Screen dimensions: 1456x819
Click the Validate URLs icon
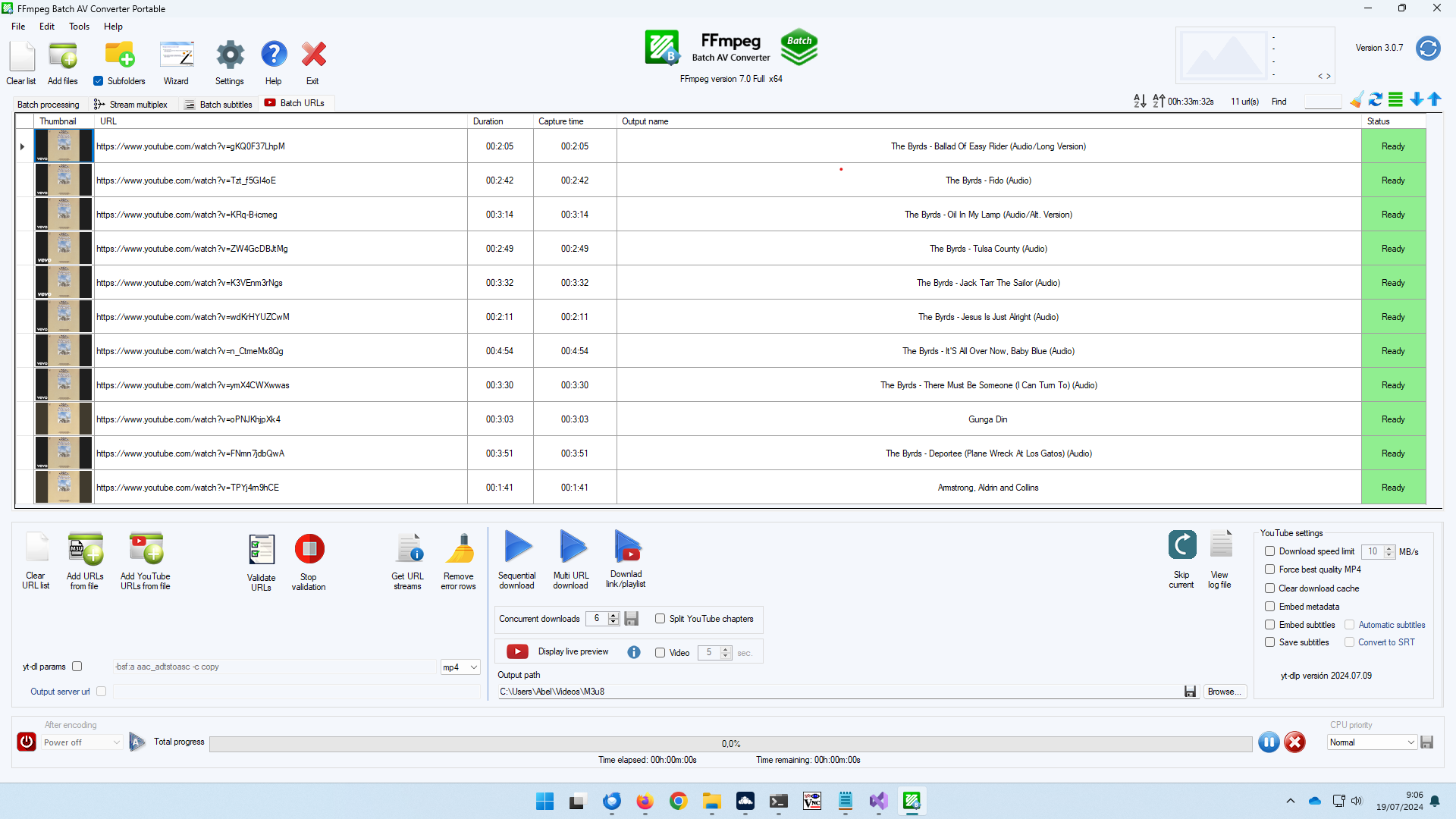(261, 550)
